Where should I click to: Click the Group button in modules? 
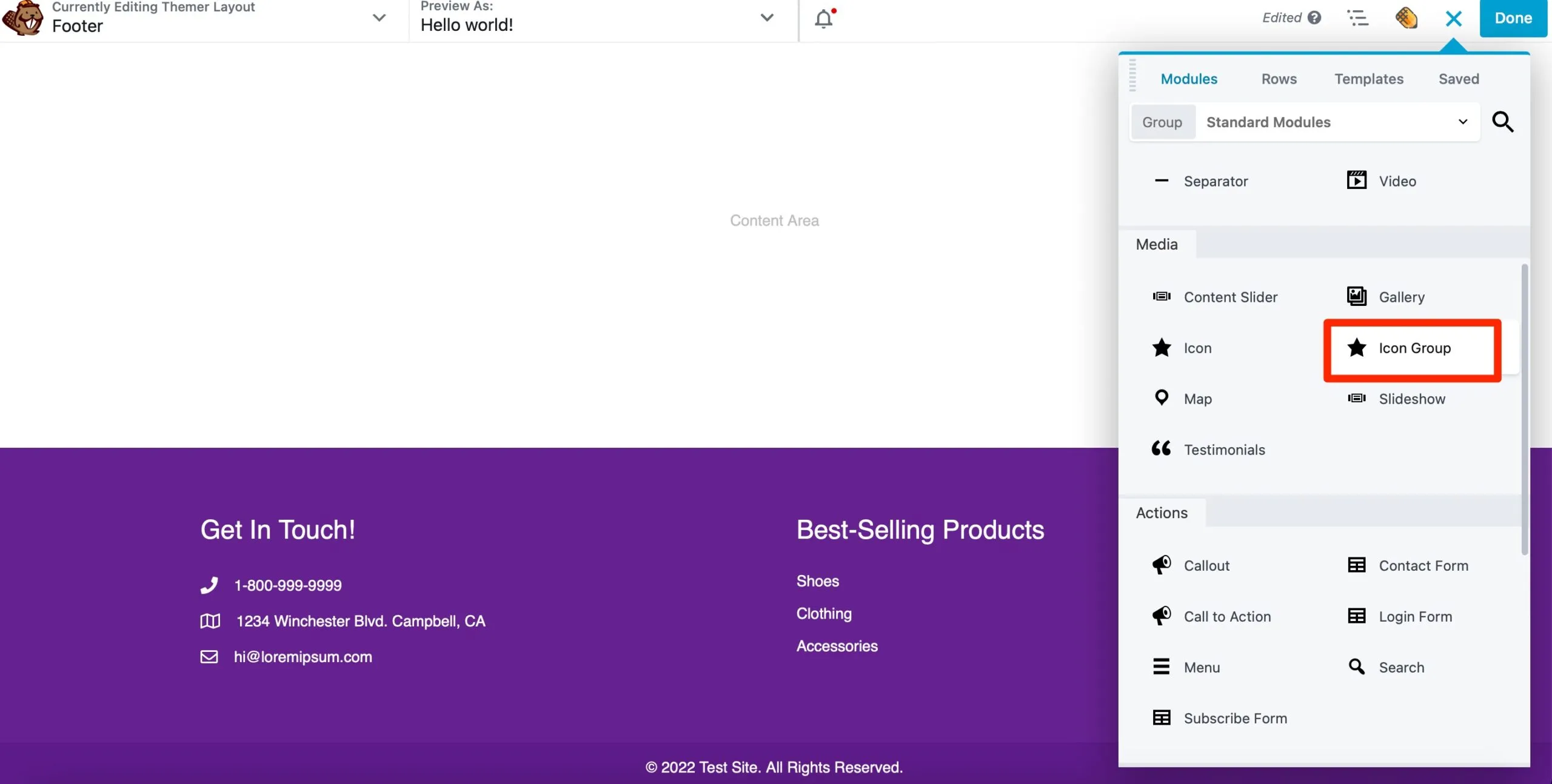coord(1162,121)
